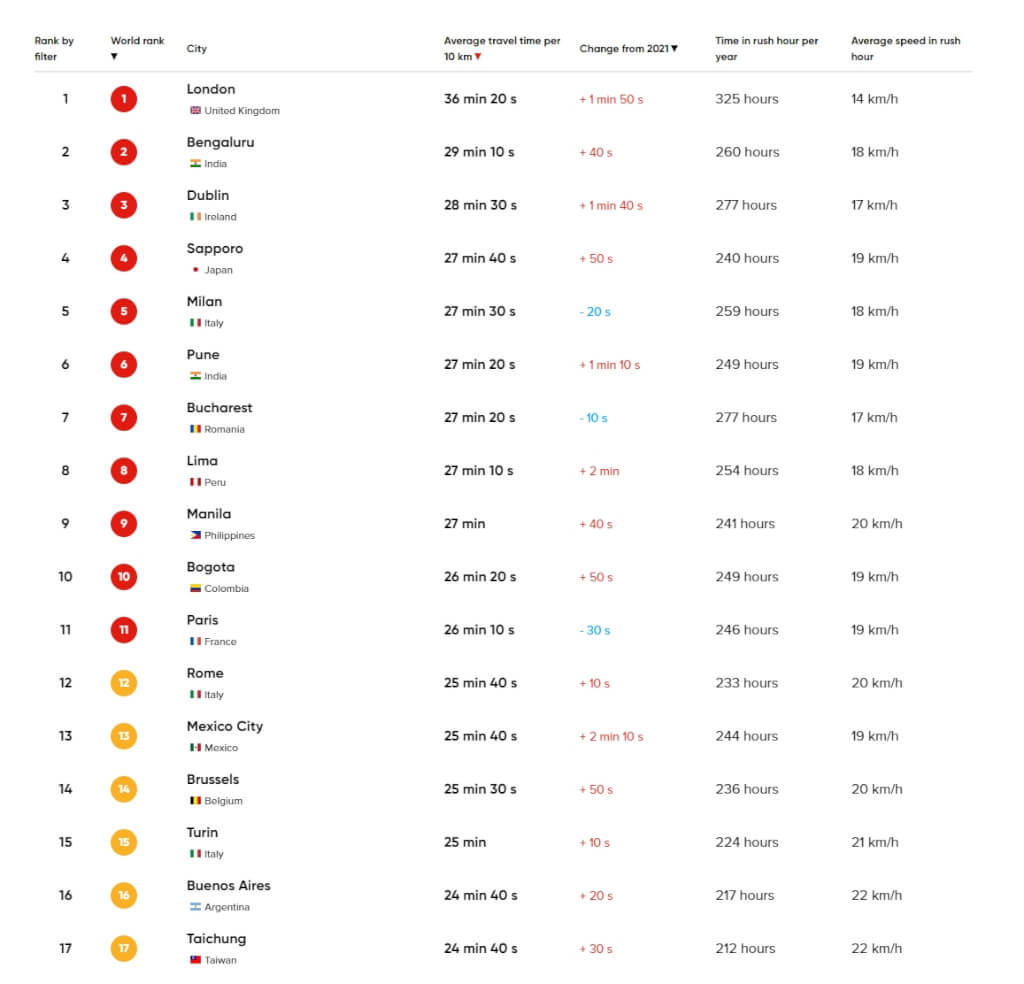Click Bucharest's red rank 7 badge
Viewport: 1024px width, 984px height.
click(124, 418)
